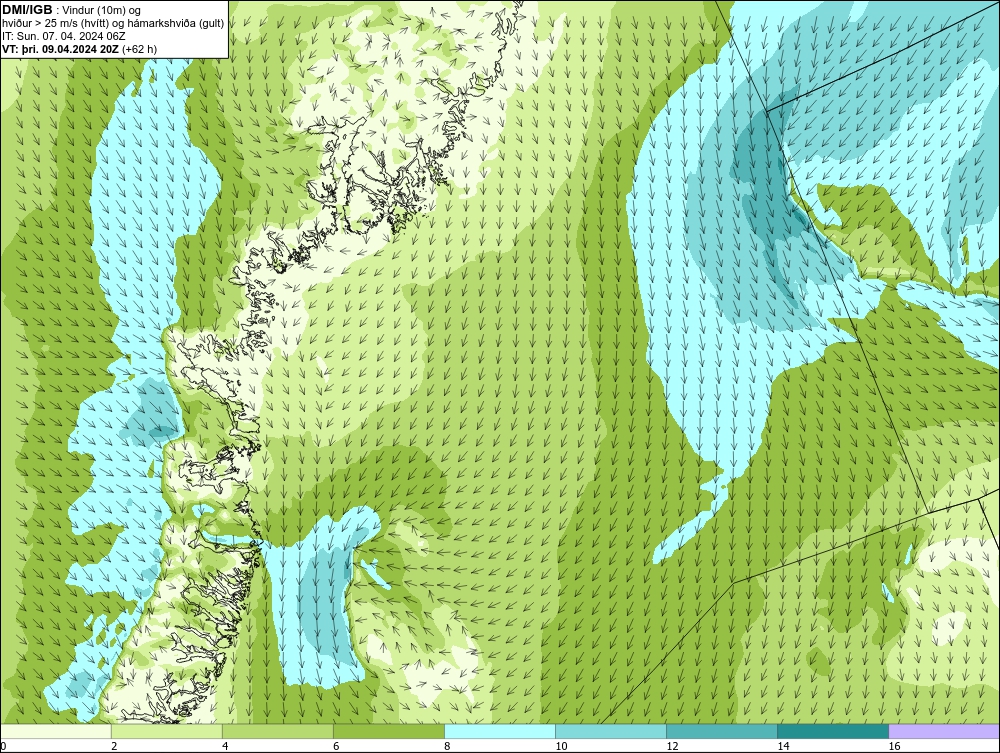The height and width of the screenshot is (753, 1000).
Task: Click the purple swatch above 16 m/s
Action: coord(943,731)
